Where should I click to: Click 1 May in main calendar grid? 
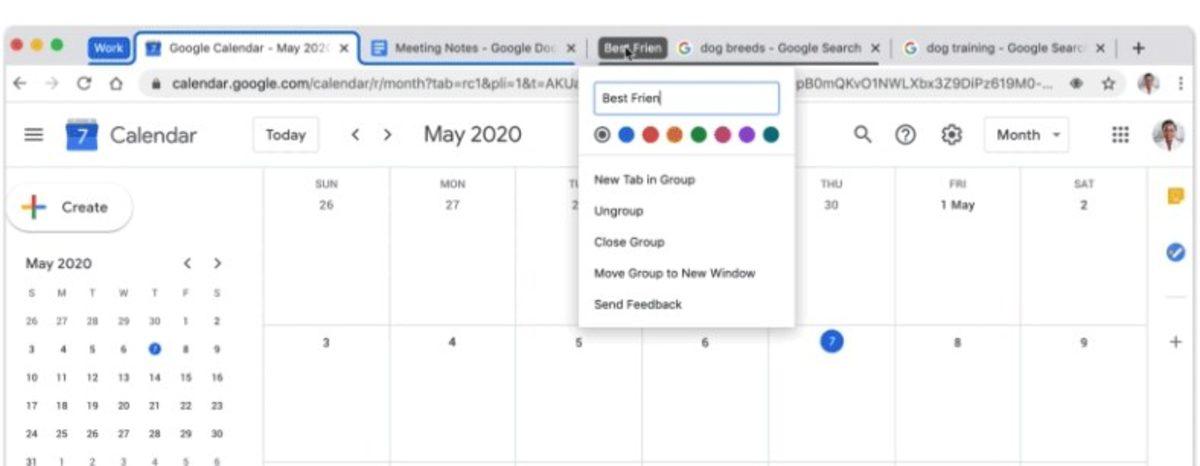point(957,205)
